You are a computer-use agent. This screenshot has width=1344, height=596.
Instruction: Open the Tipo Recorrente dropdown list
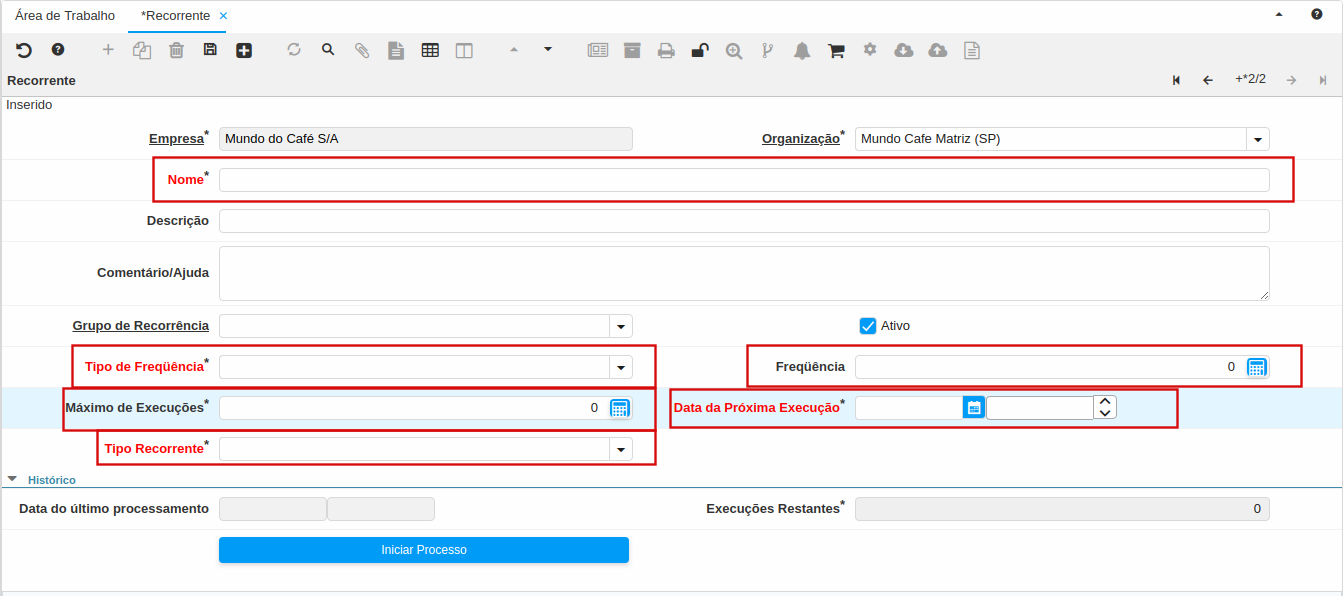tap(621, 449)
